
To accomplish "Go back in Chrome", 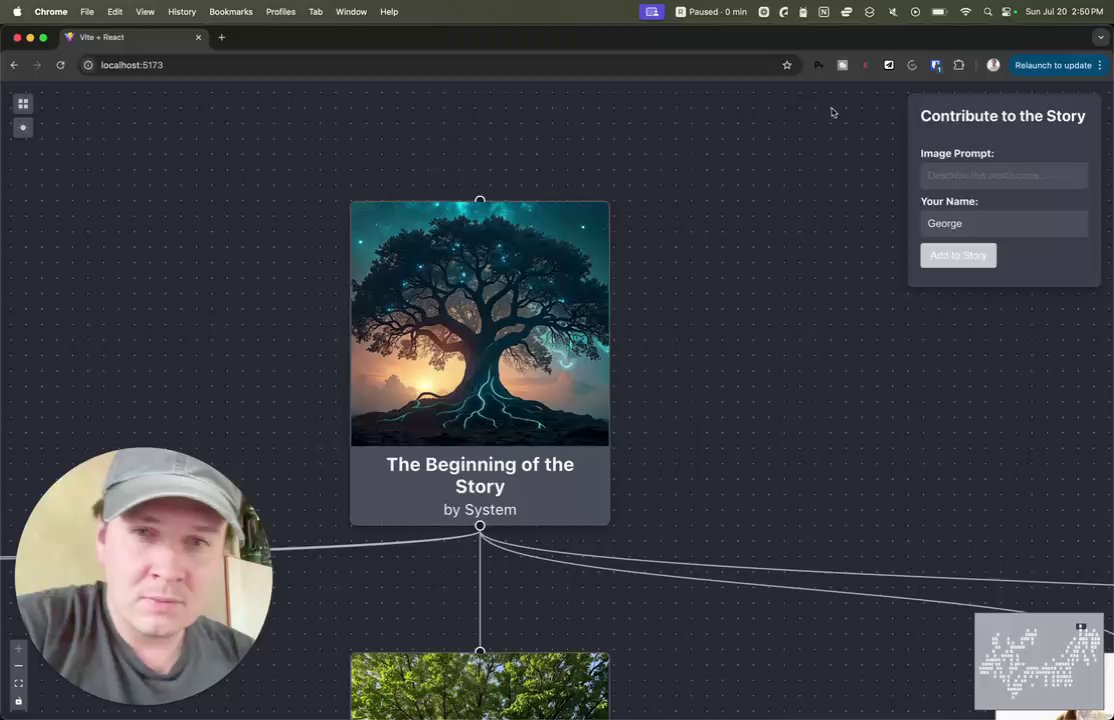I will (x=14, y=65).
